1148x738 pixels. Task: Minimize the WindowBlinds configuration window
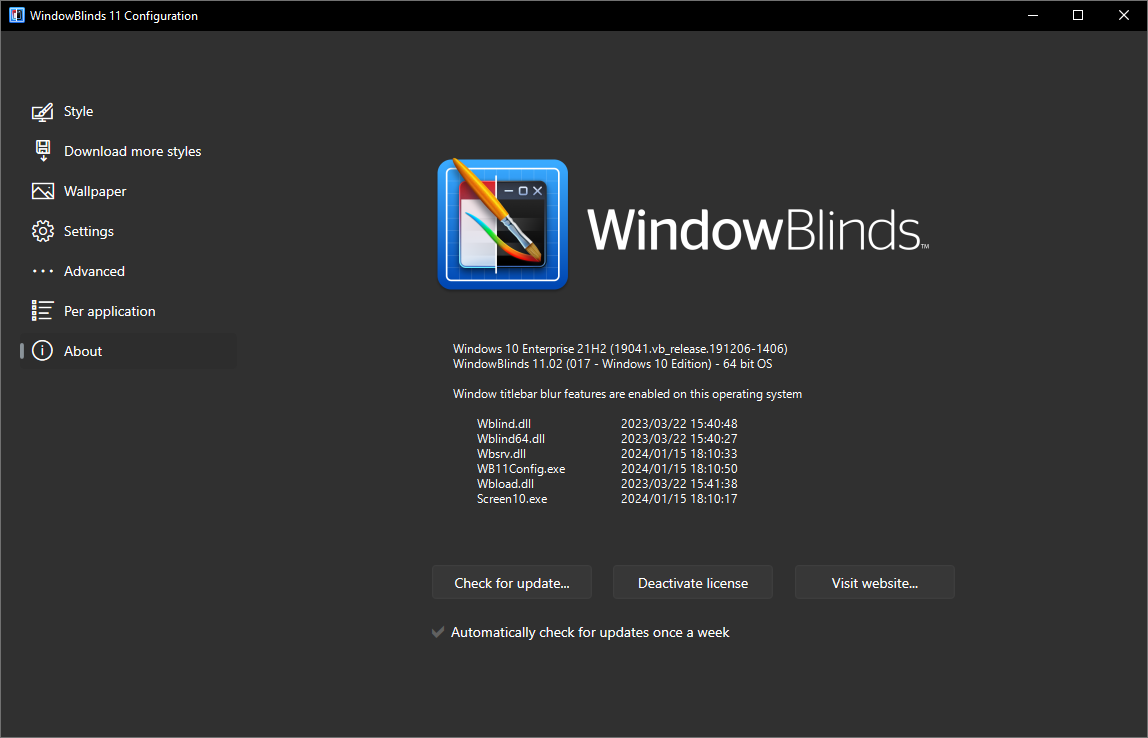(1033, 15)
